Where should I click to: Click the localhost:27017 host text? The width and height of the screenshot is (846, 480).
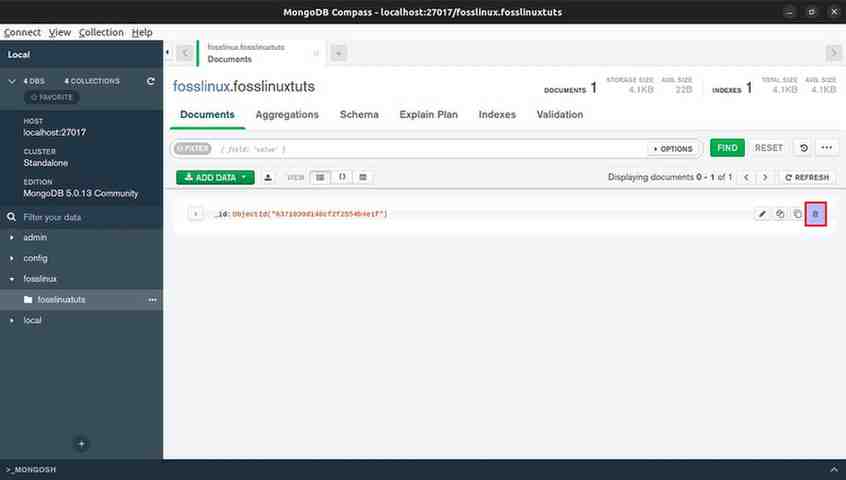click(x=54, y=132)
